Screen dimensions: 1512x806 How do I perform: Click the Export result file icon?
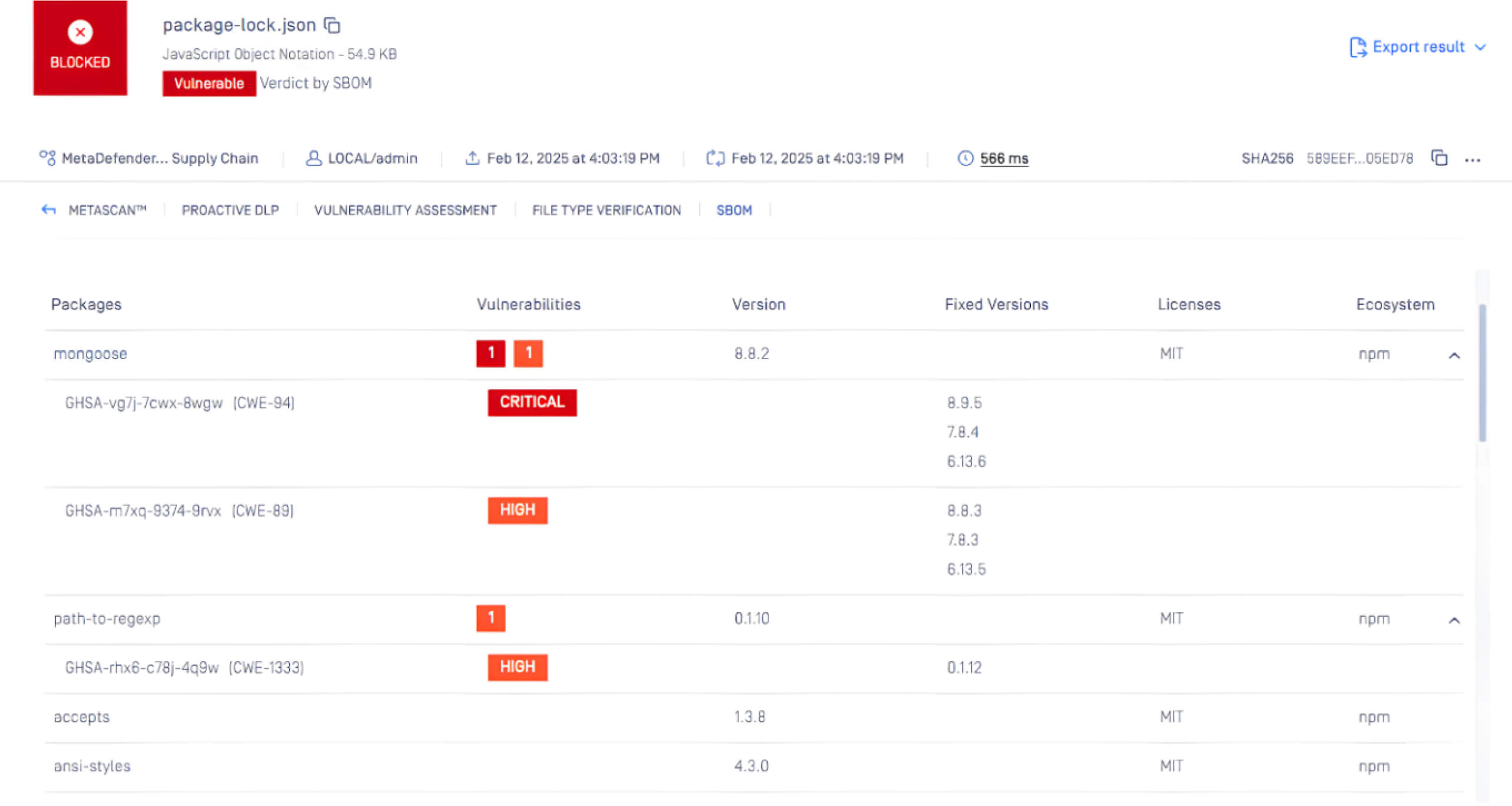click(x=1358, y=47)
